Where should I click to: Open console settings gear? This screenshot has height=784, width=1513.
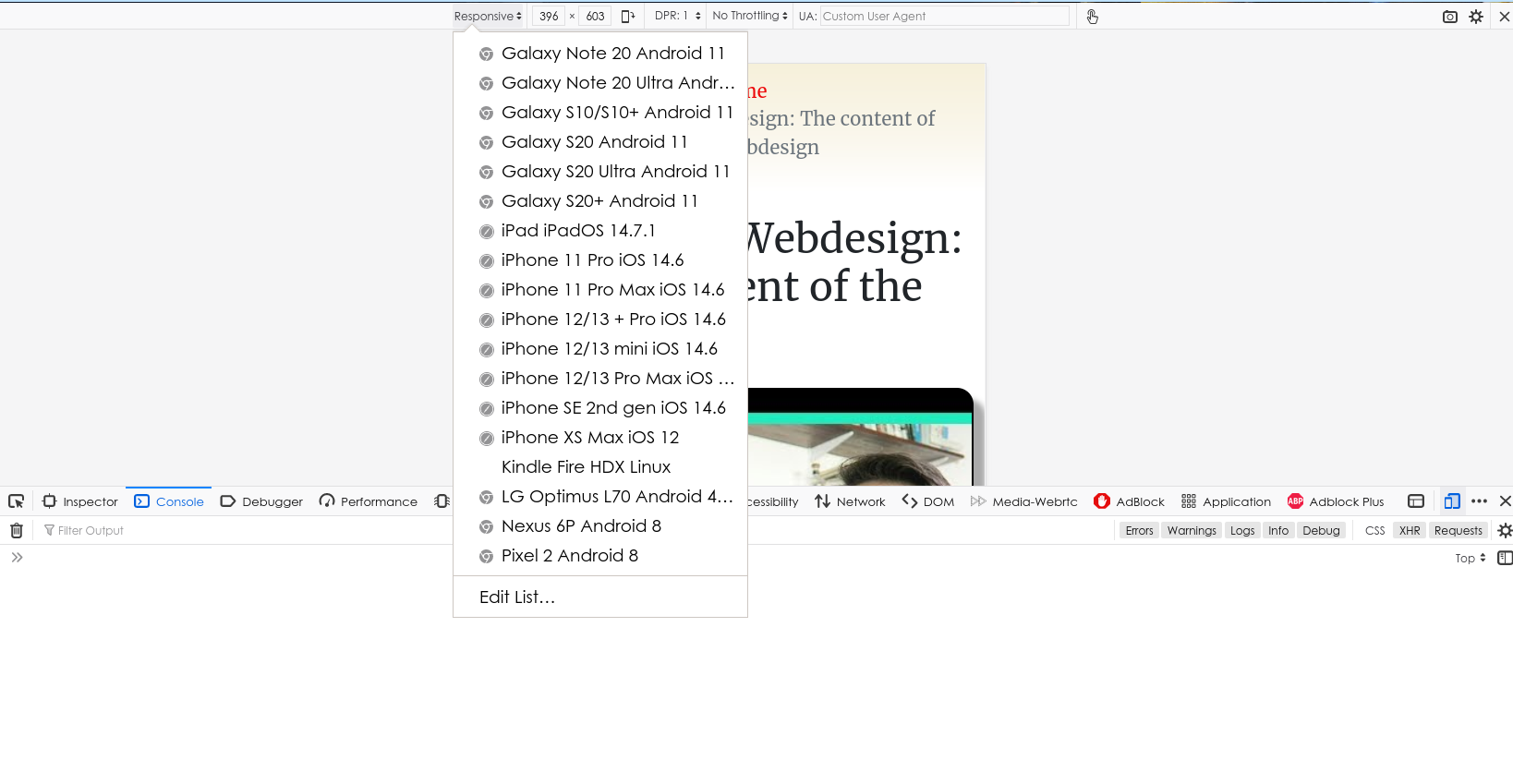[1505, 530]
